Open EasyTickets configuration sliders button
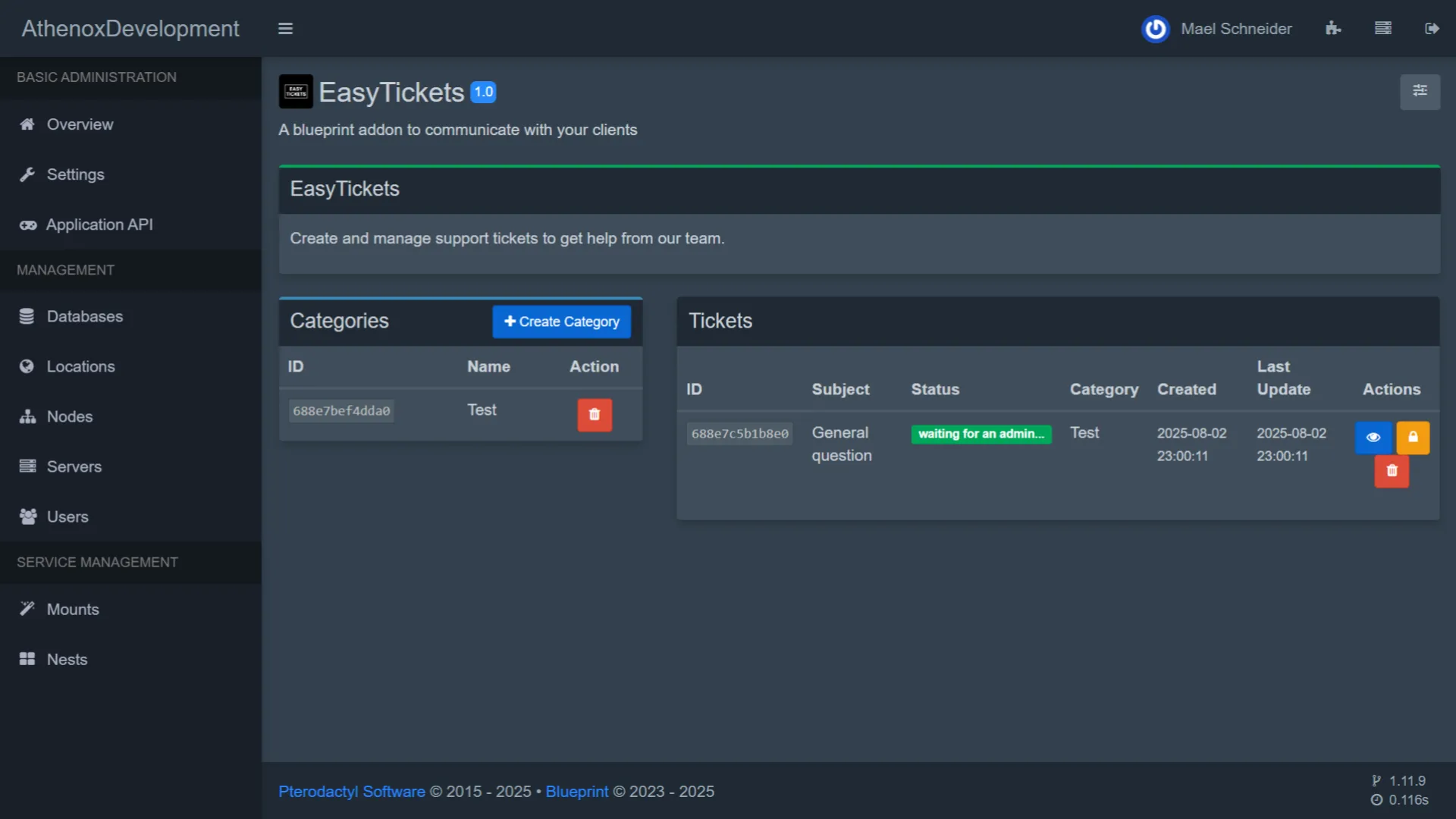1456x819 pixels. point(1420,91)
